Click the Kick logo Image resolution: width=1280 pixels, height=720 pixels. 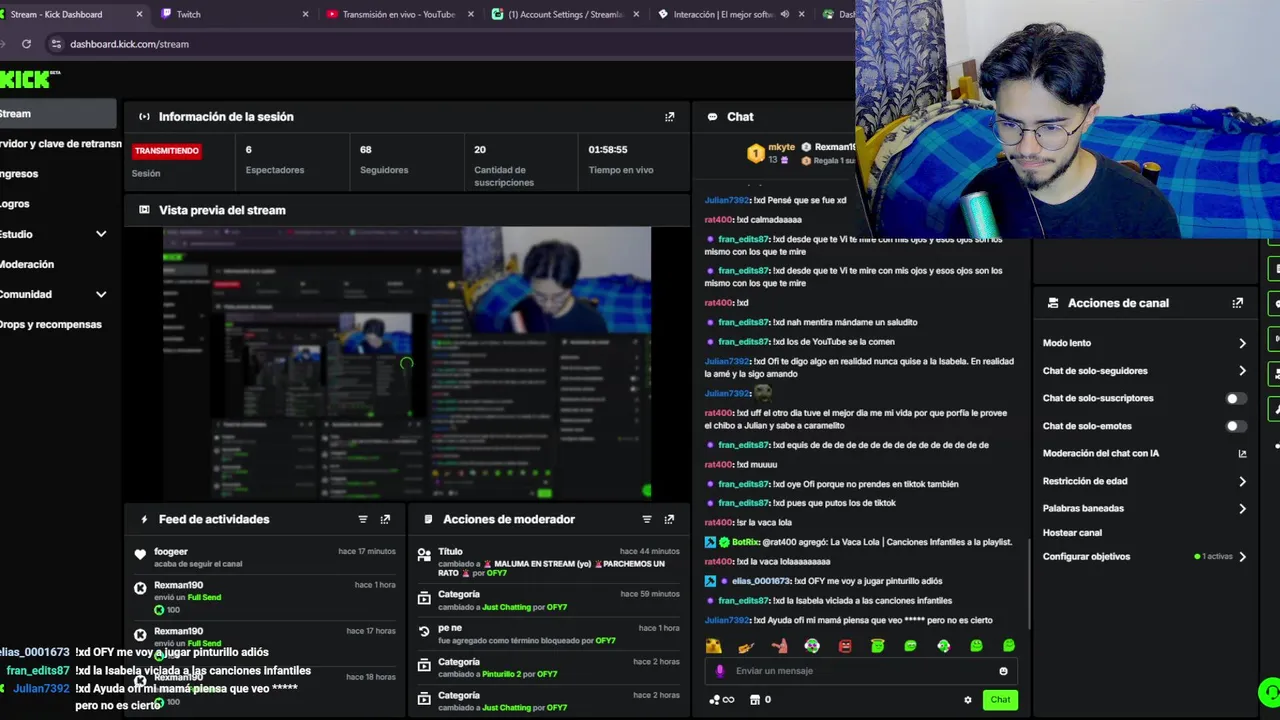point(30,79)
